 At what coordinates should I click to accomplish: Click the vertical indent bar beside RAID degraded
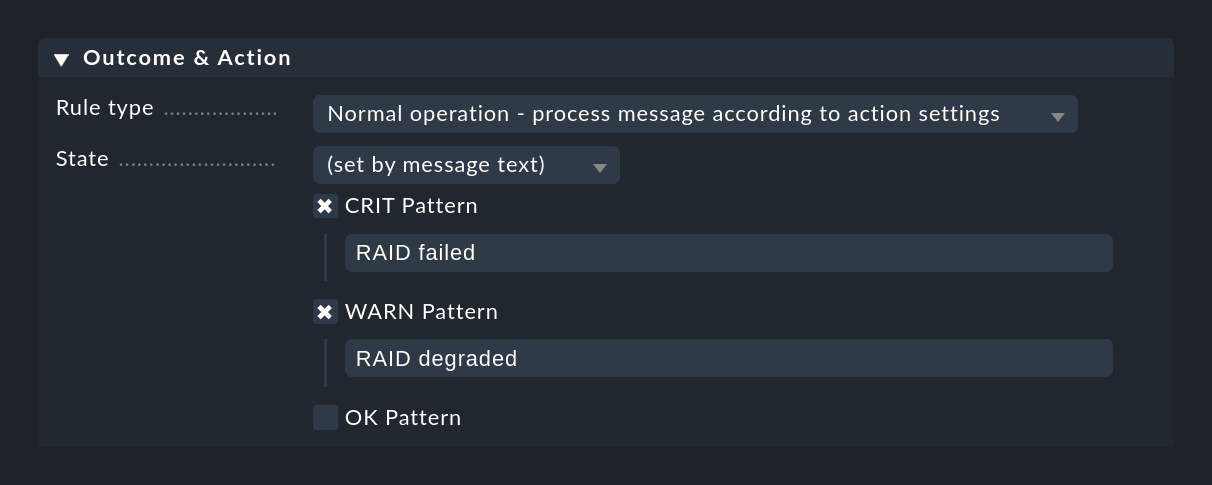coord(325,363)
